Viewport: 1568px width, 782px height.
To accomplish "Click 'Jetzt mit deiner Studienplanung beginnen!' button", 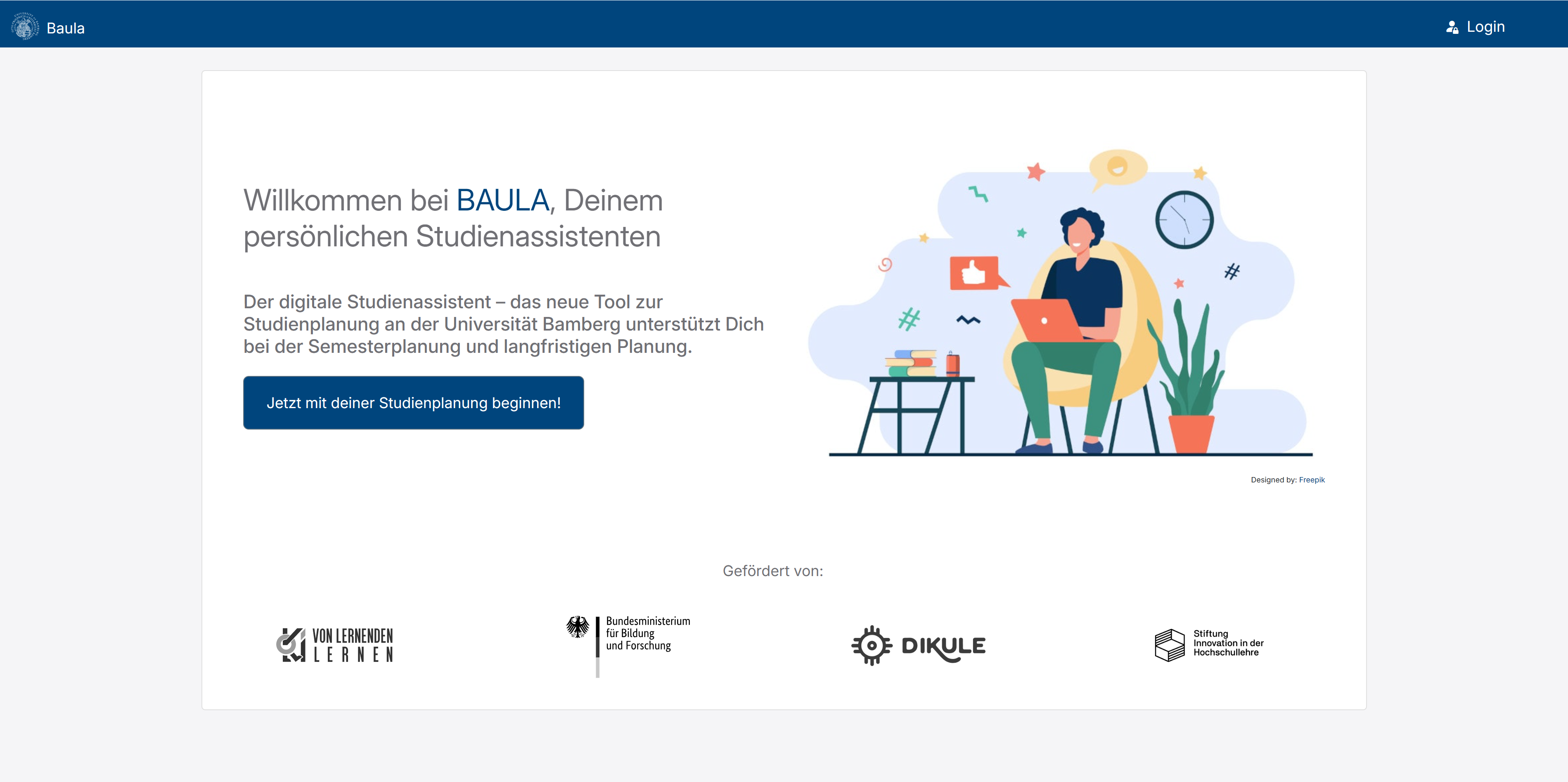I will coord(413,402).
